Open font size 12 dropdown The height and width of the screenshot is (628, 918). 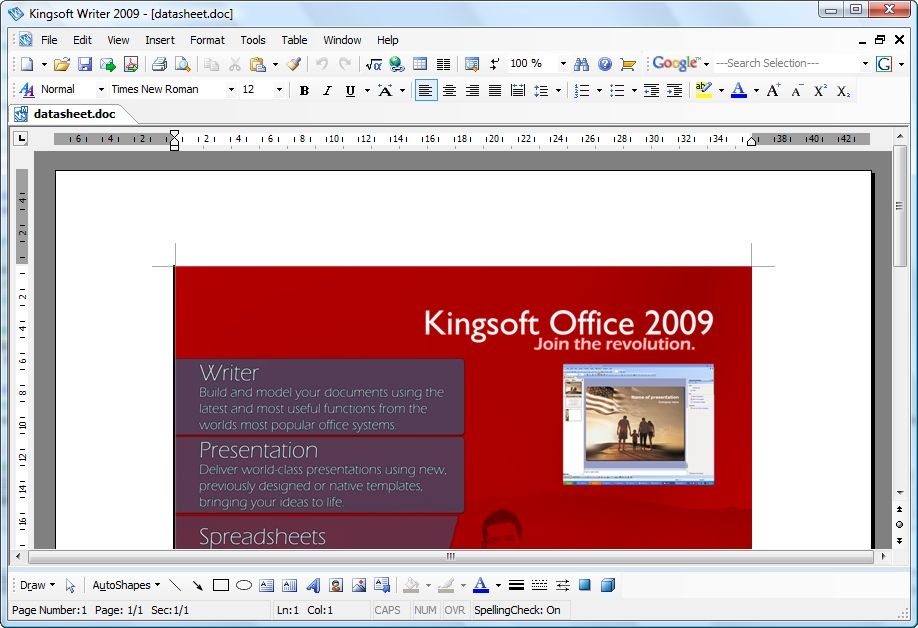(279, 90)
